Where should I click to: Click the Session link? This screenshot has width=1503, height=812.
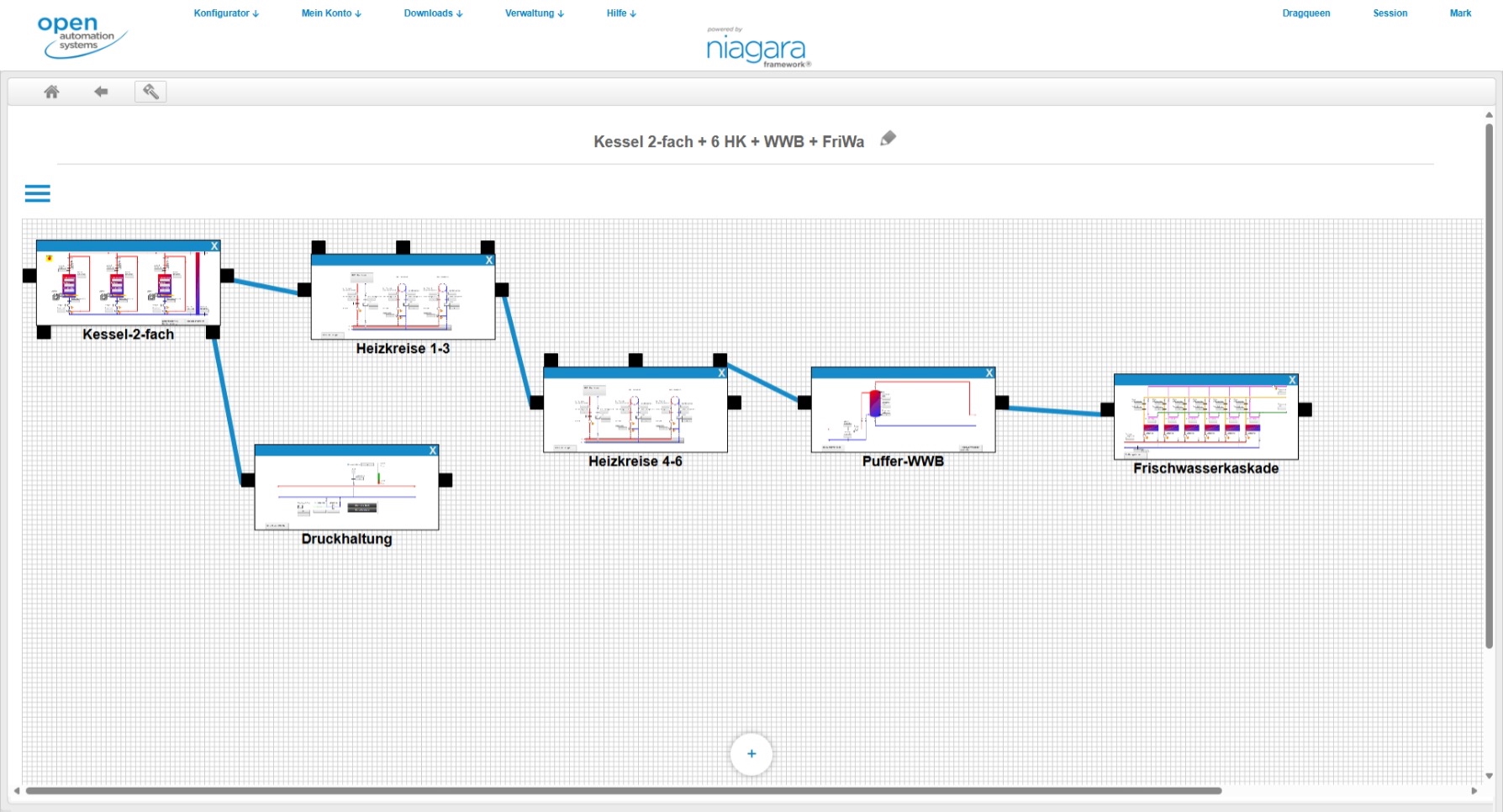pos(1390,13)
